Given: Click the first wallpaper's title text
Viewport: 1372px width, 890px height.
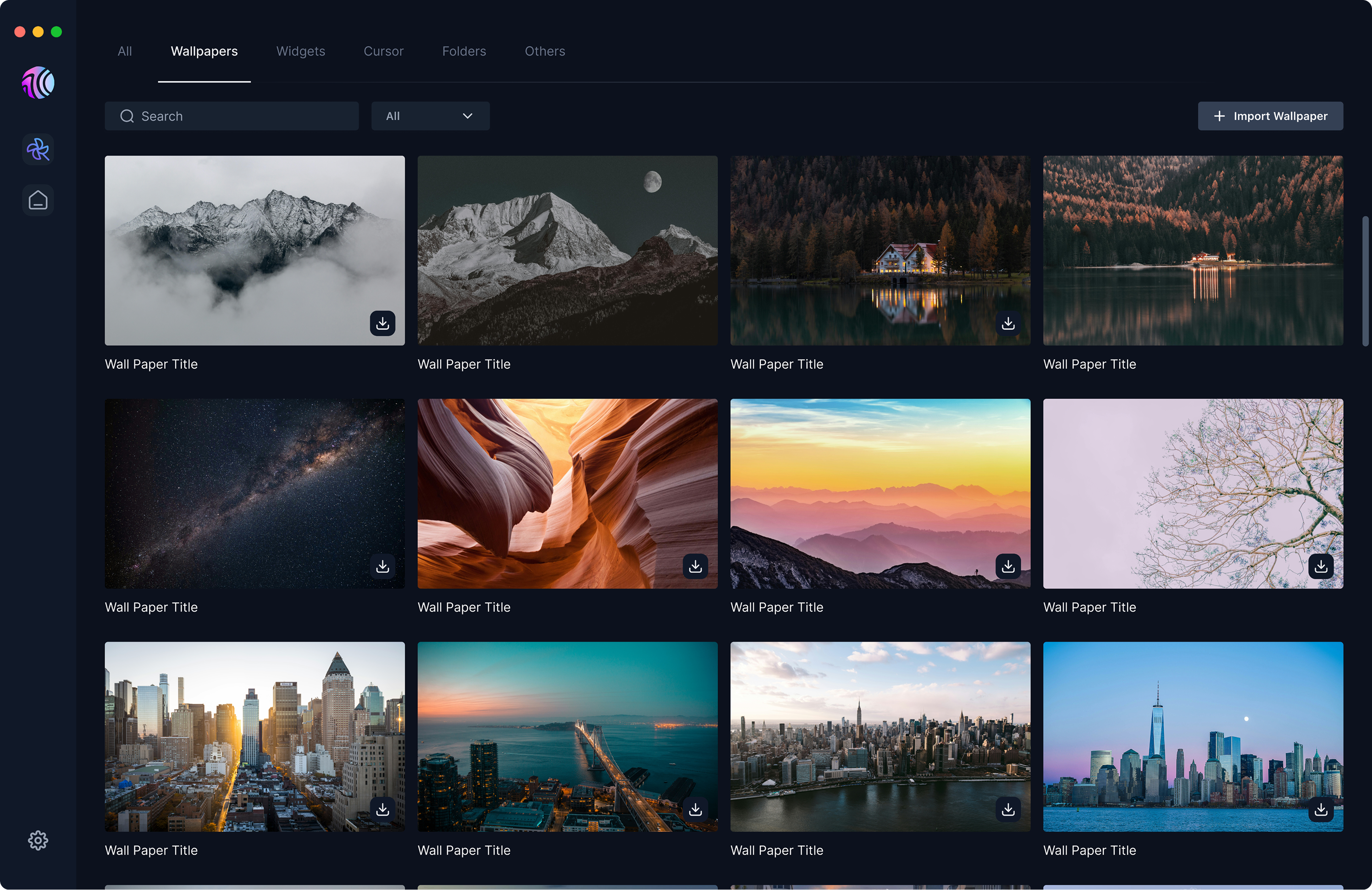Looking at the screenshot, I should coord(151,364).
